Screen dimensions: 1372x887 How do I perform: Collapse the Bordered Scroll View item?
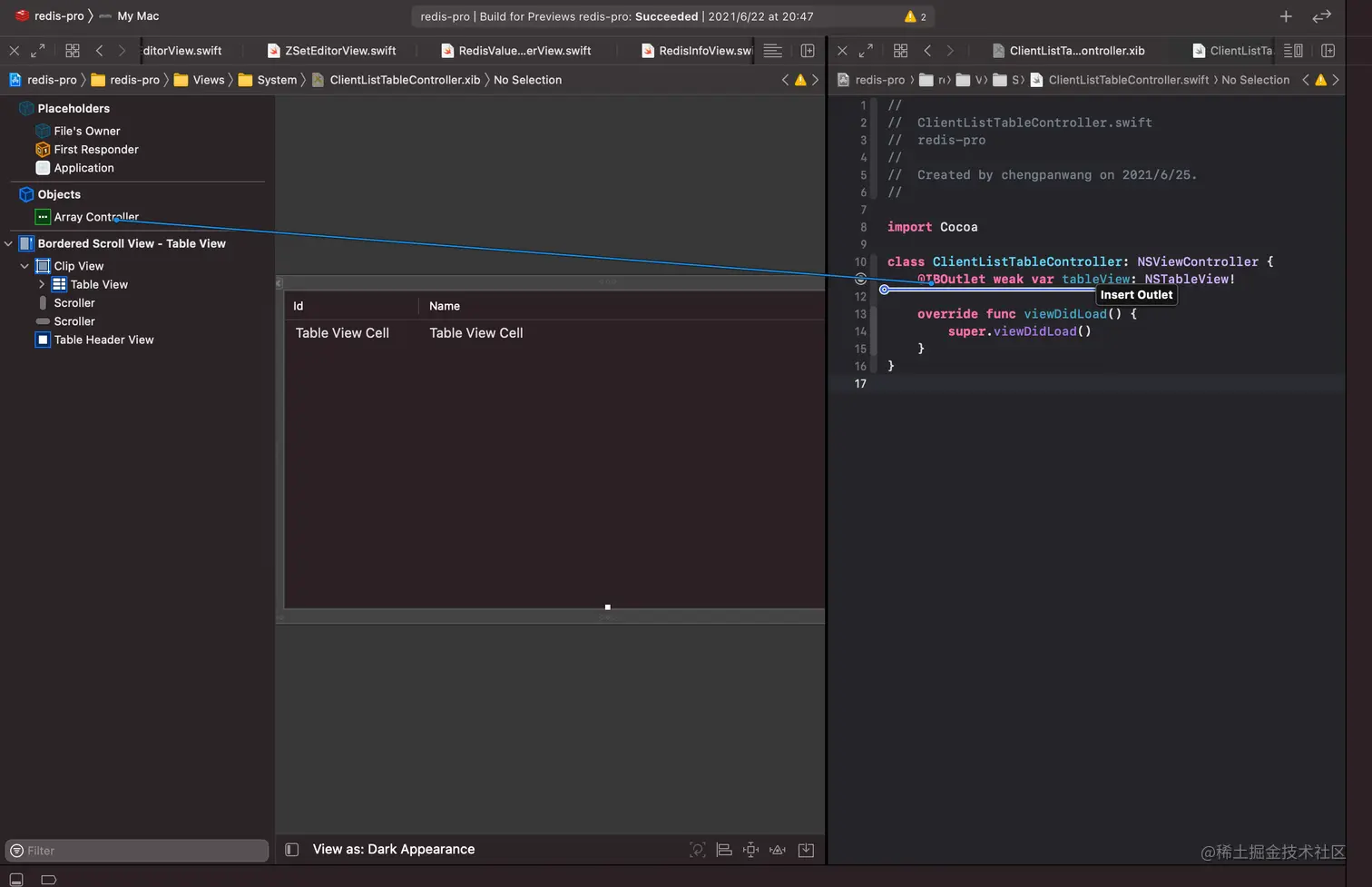tap(9, 243)
